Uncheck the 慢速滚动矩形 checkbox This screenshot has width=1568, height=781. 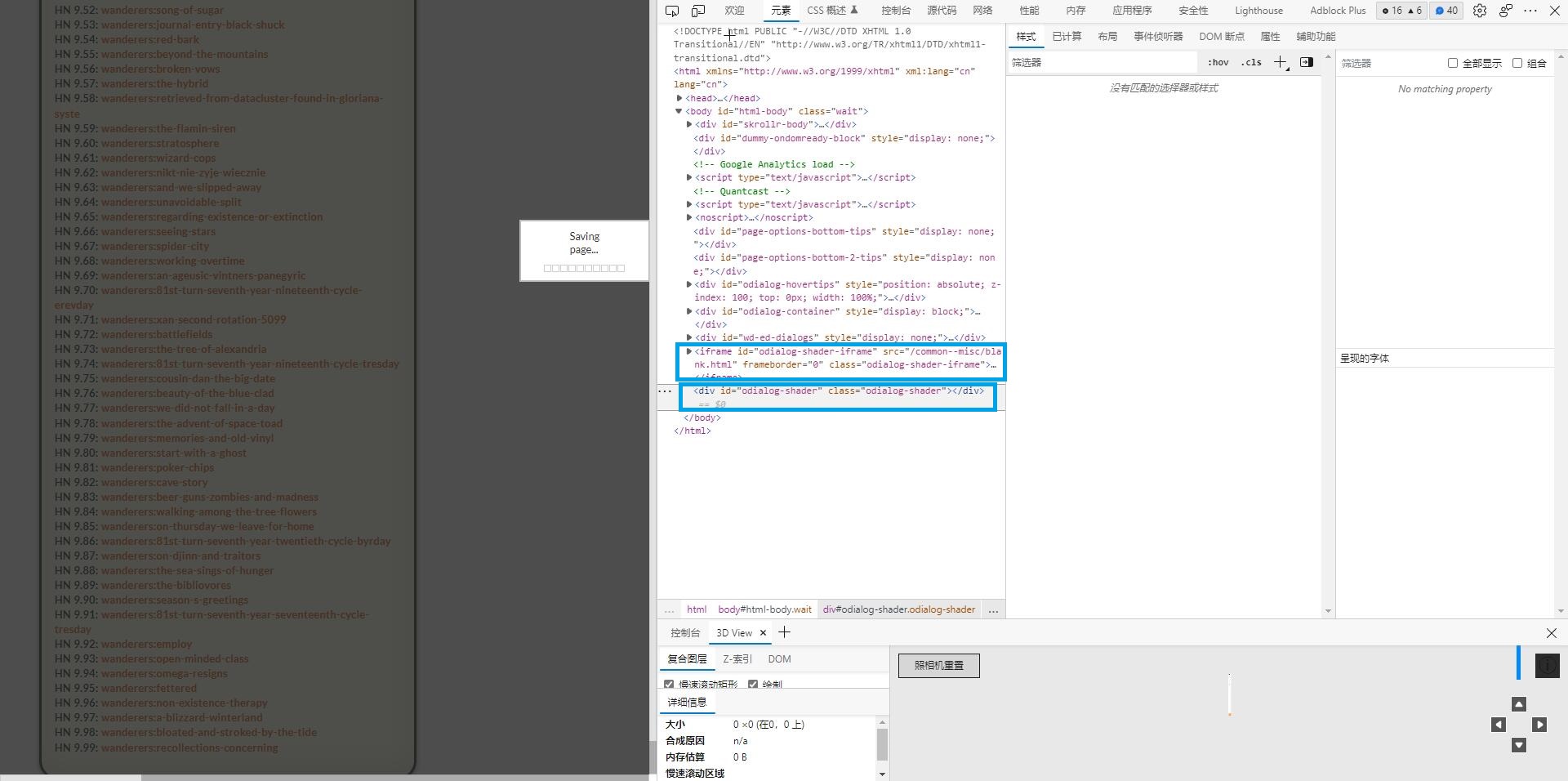coord(669,685)
